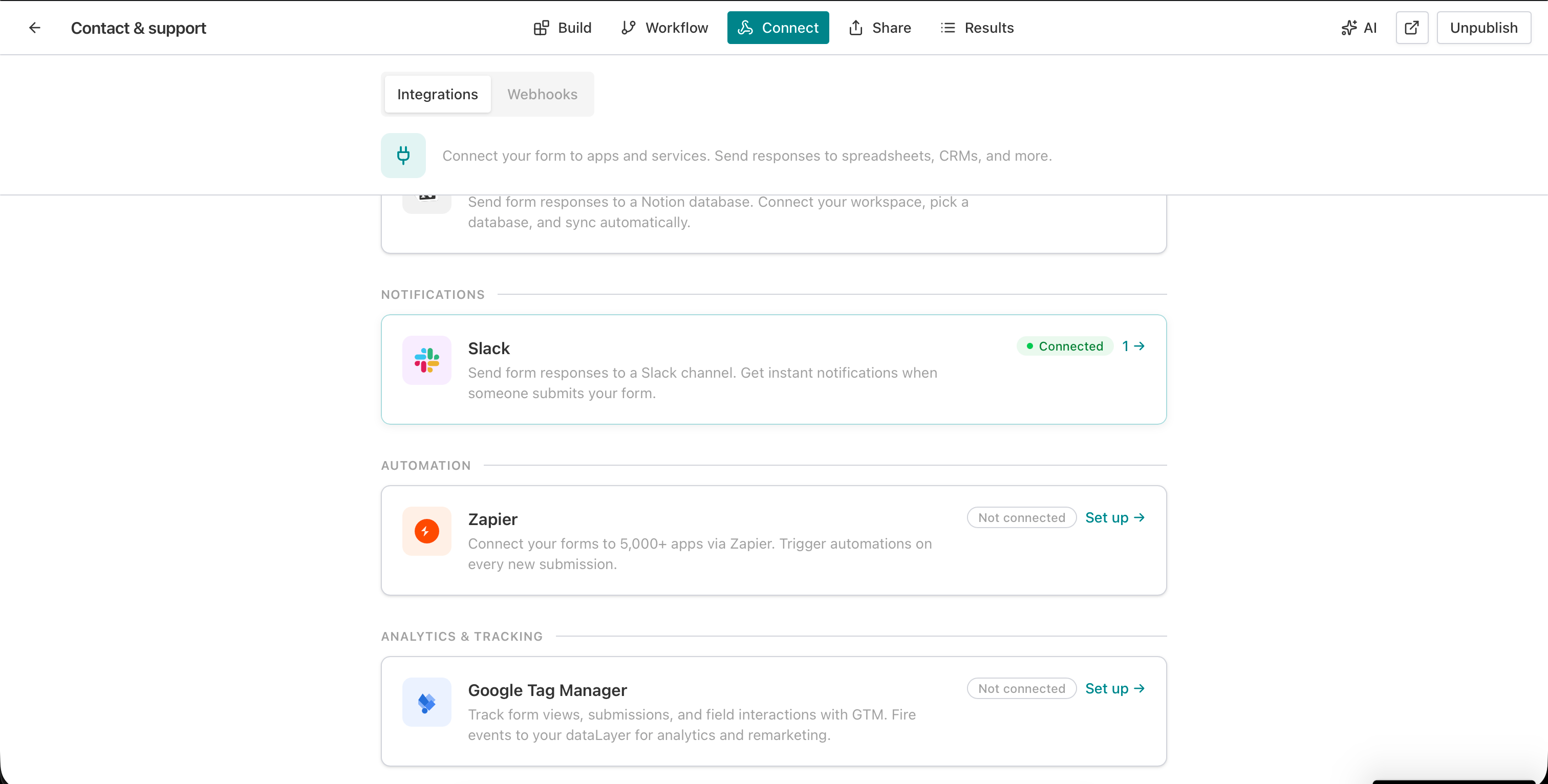The width and height of the screenshot is (1548, 784).
Task: Open the Connect integrations icon
Action: 745,28
